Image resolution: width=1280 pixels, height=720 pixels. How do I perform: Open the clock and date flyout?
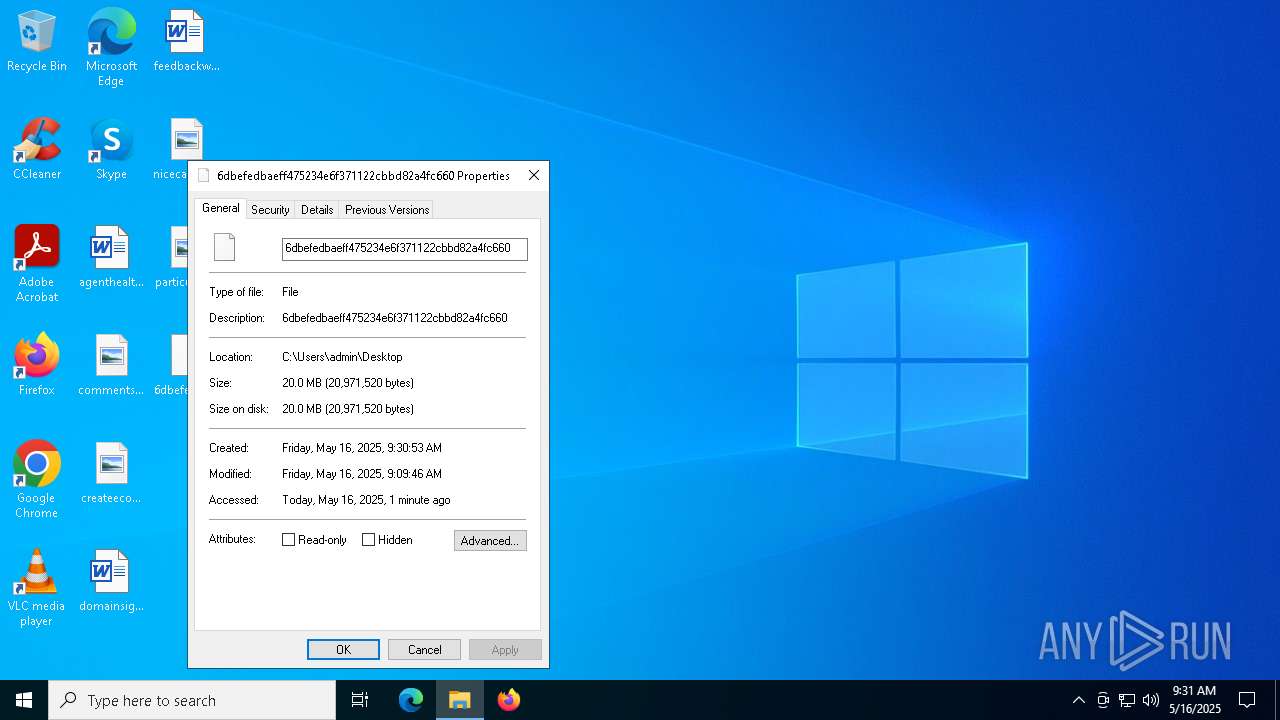(1195, 700)
